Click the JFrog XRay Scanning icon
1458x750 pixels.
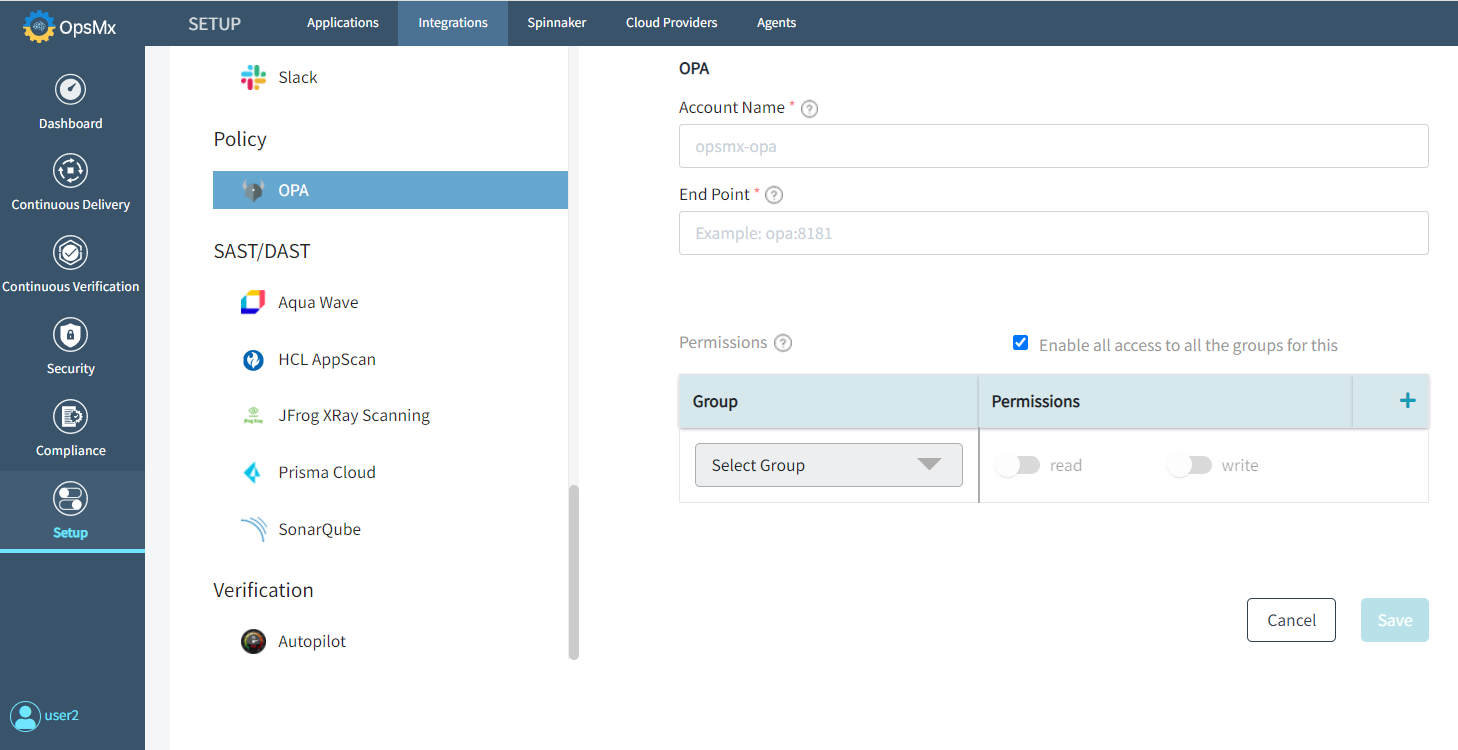coord(253,415)
